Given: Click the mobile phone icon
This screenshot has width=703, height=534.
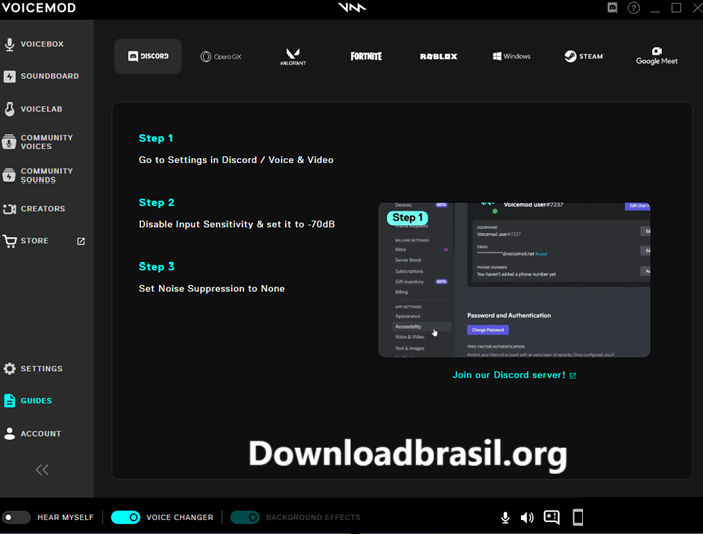Looking at the screenshot, I should coord(578,517).
